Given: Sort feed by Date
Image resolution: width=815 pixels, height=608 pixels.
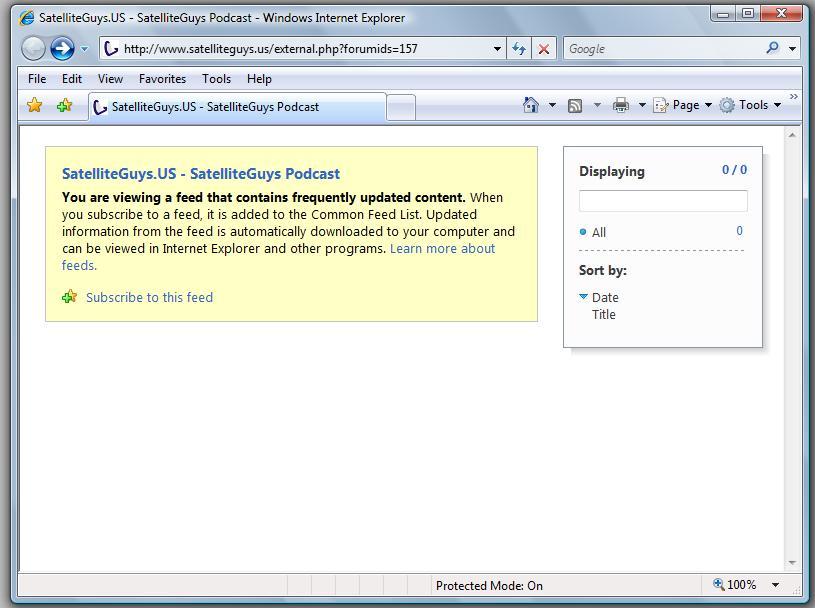Looking at the screenshot, I should tap(605, 297).
